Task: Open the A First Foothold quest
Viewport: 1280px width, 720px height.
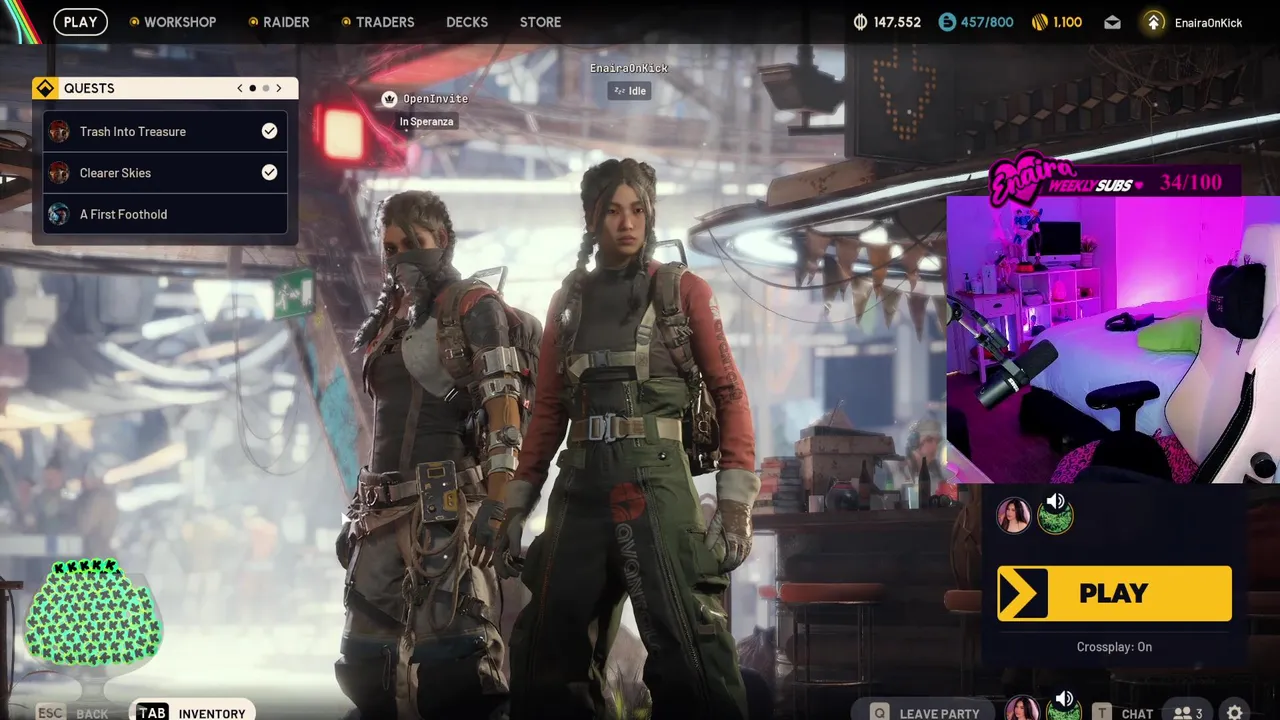Action: point(165,214)
